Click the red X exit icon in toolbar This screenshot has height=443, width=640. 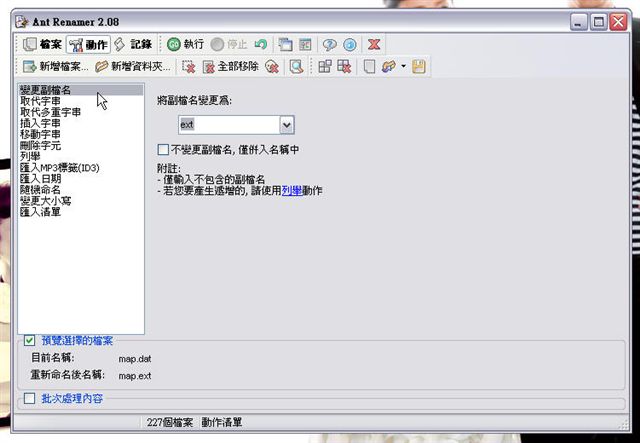[374, 44]
